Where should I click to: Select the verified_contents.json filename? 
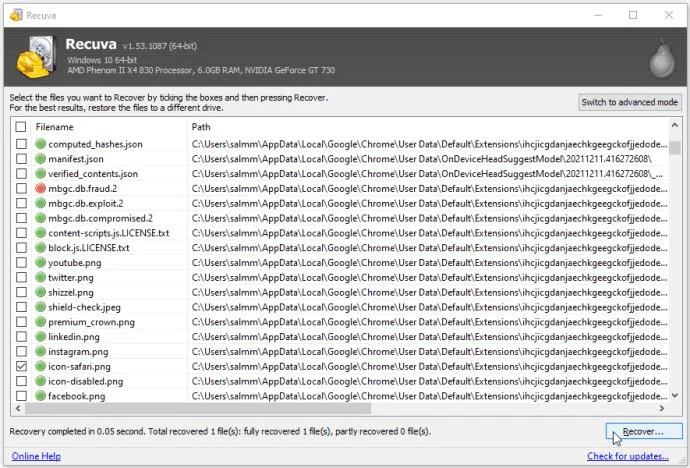point(93,174)
